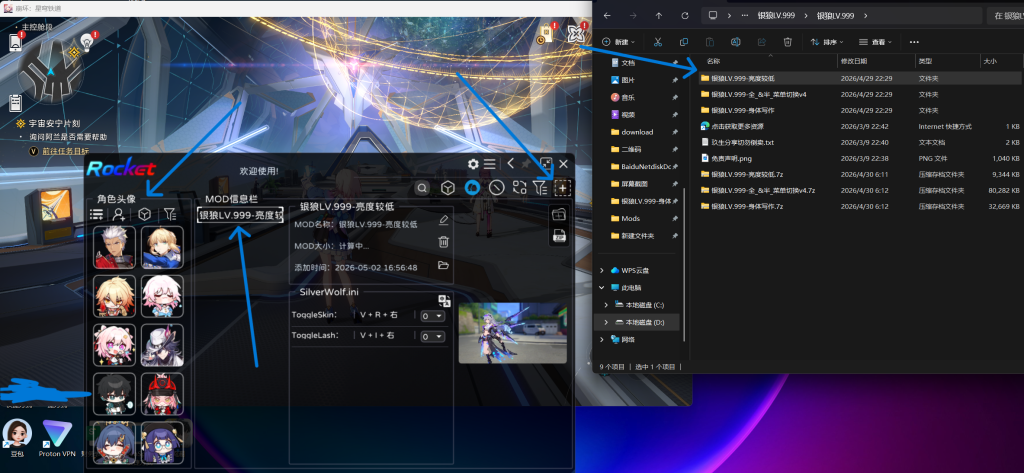The height and width of the screenshot is (473, 1024).
Task: Open 图片 in Explorer sidebar
Action: click(628, 80)
